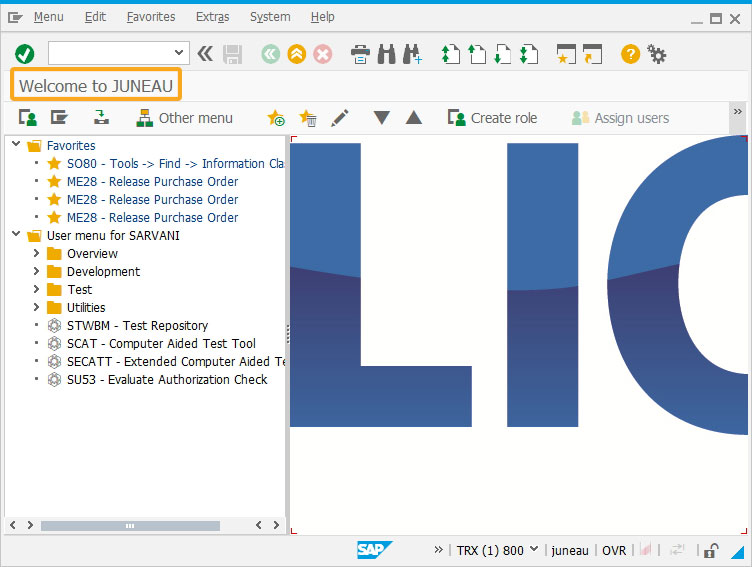Select SU53 - Evaluate Authorization Check
The image size is (752, 567).
(x=167, y=379)
